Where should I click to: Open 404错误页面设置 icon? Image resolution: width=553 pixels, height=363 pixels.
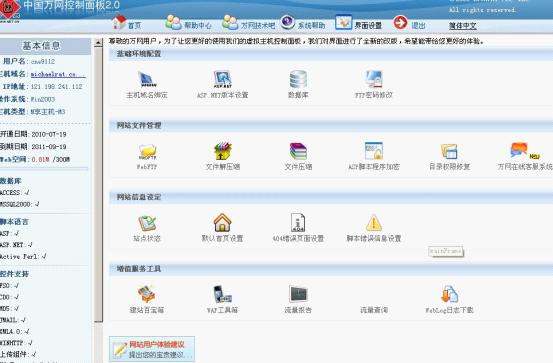pyautogui.click(x=298, y=223)
